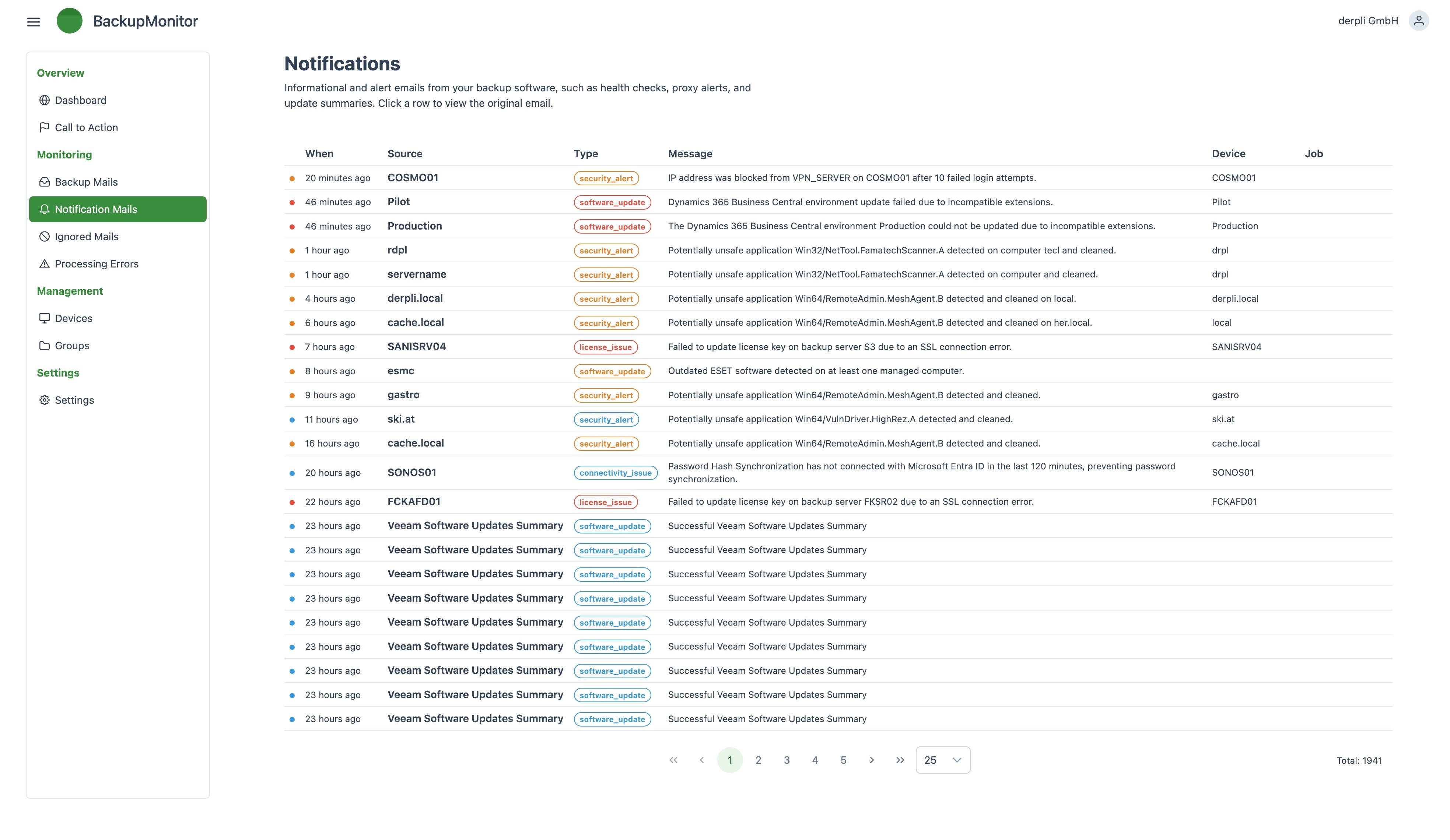
Task: Click the derpli GmbH account name
Action: pos(1368,21)
